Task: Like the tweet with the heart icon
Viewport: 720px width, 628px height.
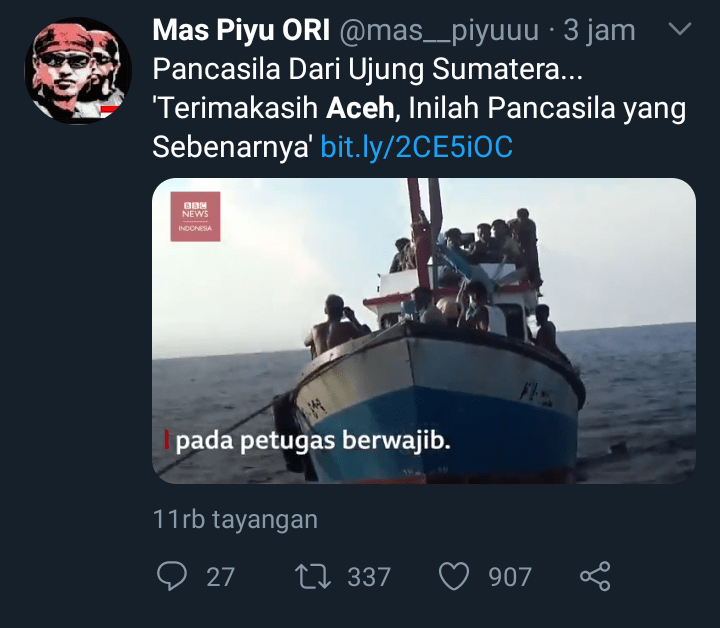Action: tap(454, 576)
